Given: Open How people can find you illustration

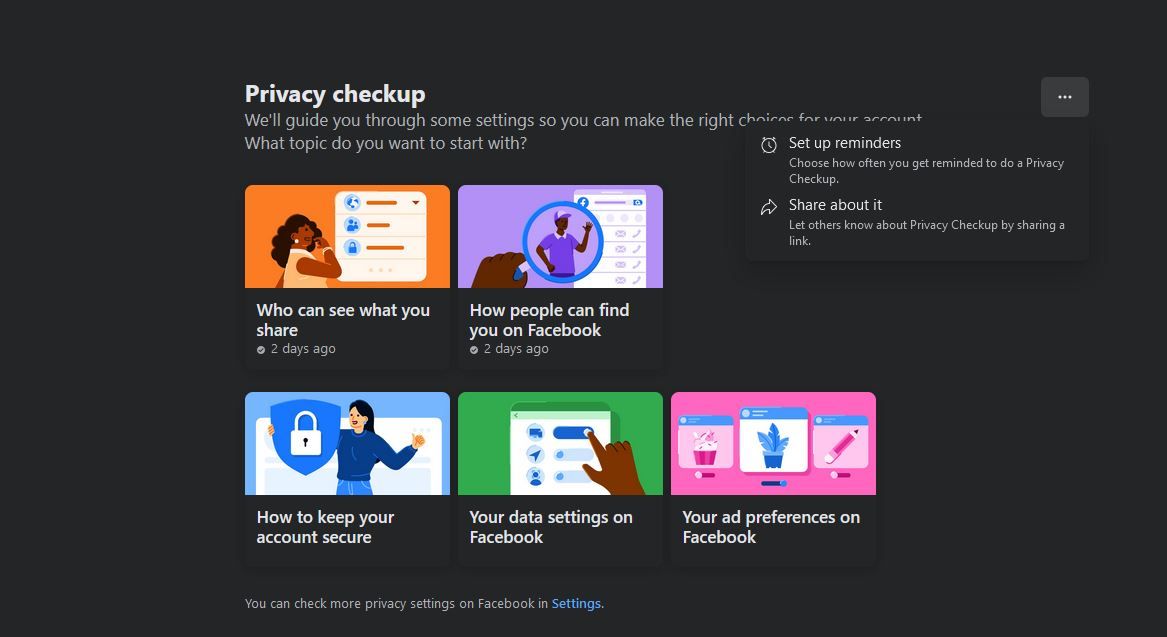Looking at the screenshot, I should pos(560,237).
